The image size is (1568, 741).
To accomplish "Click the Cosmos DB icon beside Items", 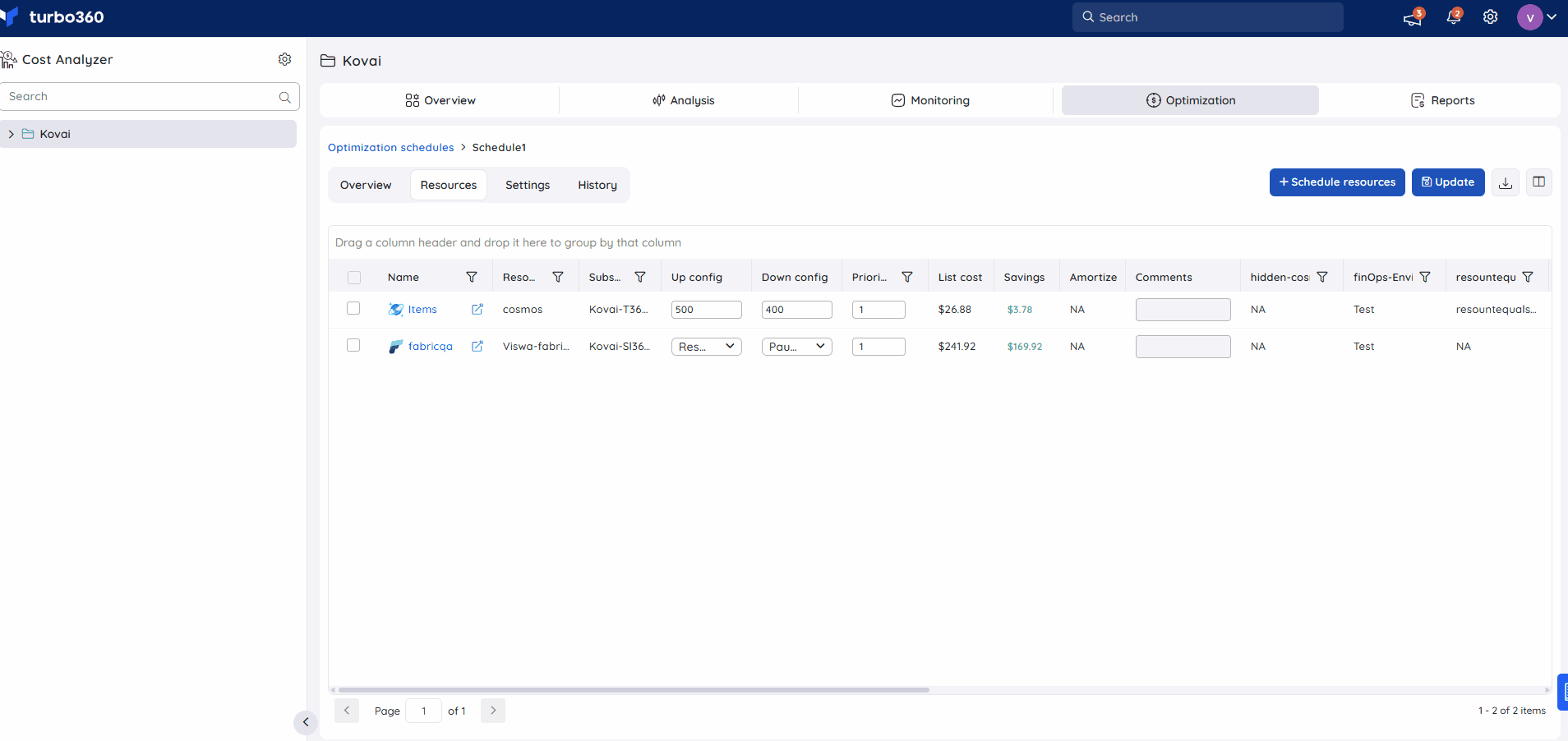I will pyautogui.click(x=396, y=310).
